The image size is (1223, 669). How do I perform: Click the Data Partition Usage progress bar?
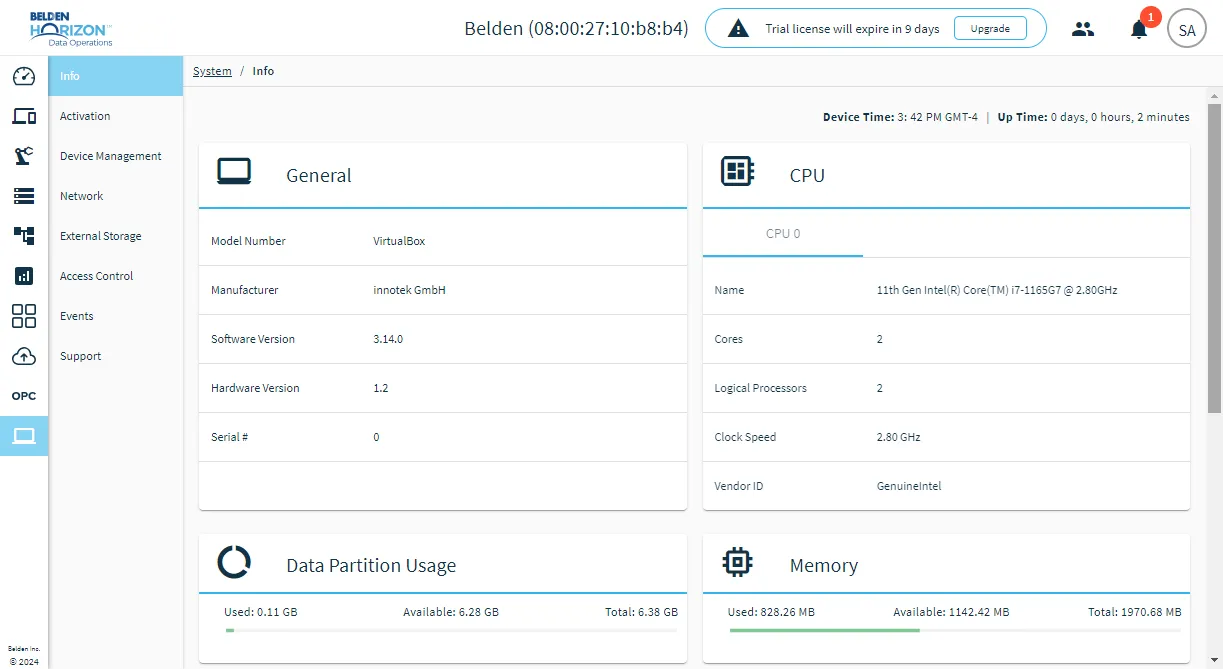point(451,630)
